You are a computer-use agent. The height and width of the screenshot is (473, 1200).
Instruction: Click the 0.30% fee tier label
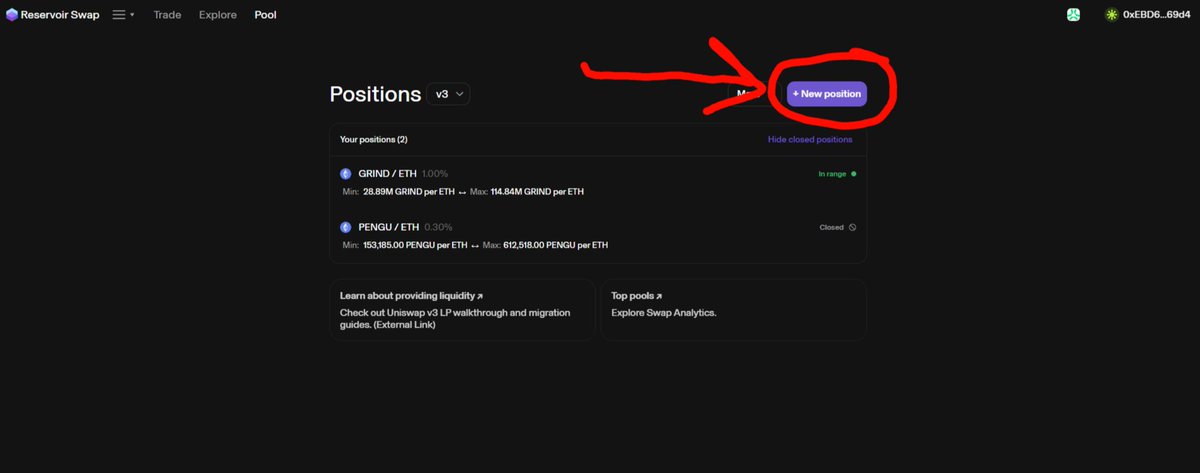point(438,227)
